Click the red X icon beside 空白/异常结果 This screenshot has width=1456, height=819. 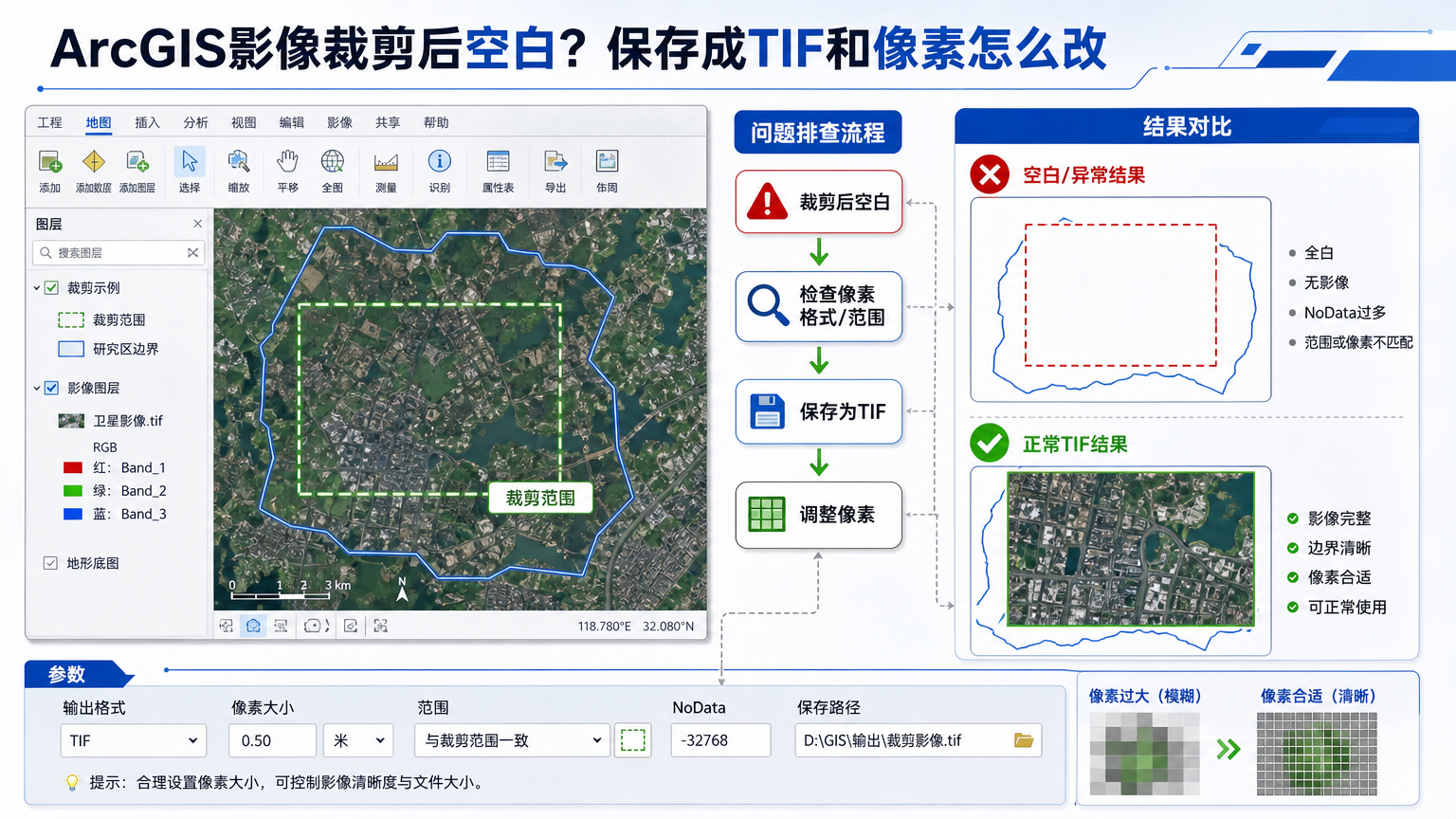(x=990, y=174)
